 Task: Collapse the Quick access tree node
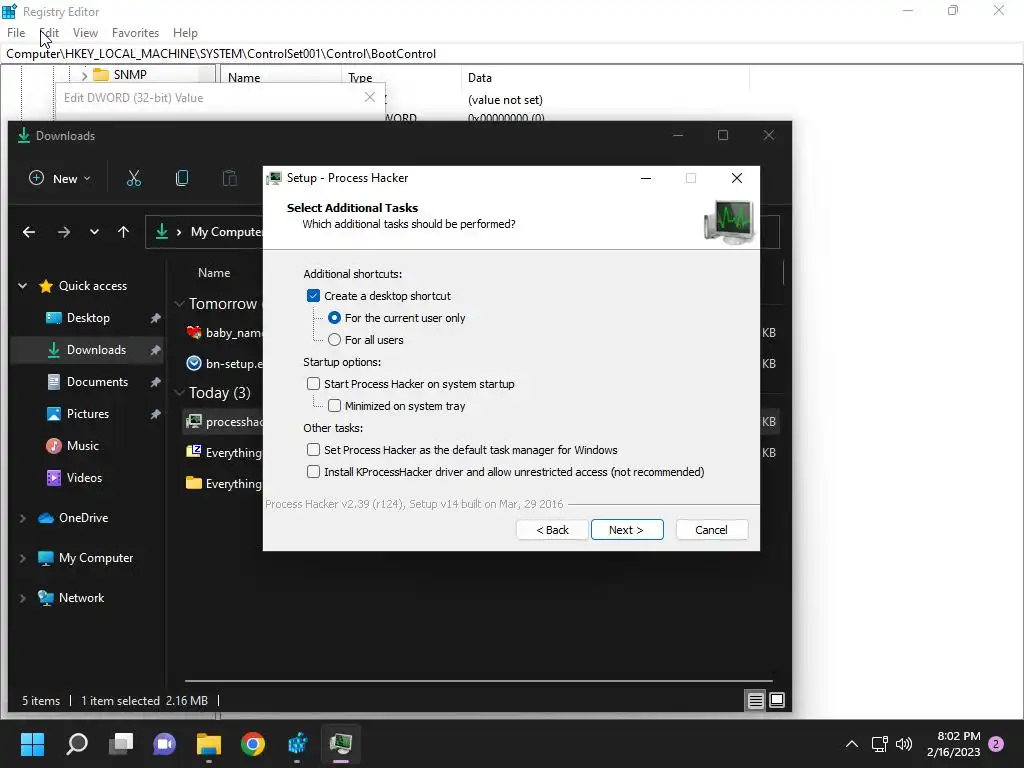[x=23, y=286]
